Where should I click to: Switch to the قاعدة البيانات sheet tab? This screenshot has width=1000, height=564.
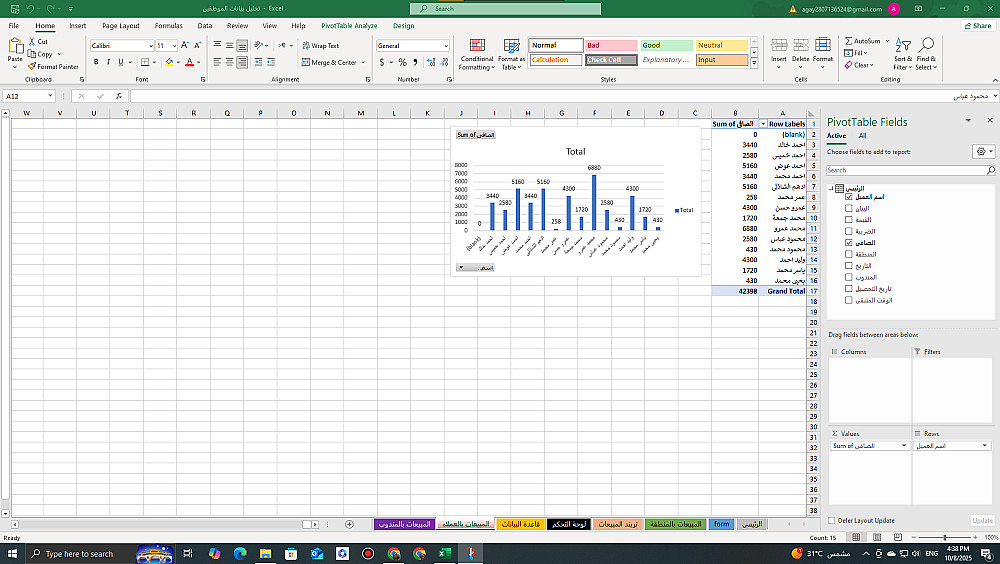[x=520, y=524]
